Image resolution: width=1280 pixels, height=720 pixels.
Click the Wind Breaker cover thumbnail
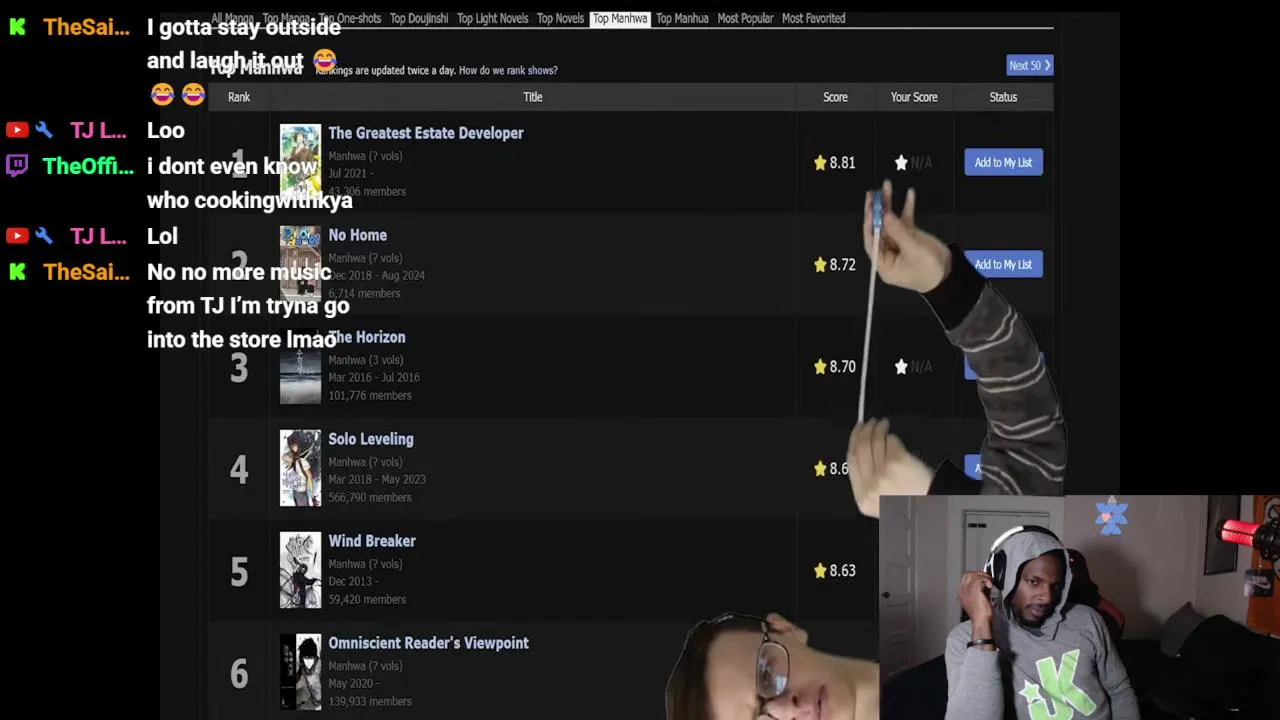coord(300,570)
